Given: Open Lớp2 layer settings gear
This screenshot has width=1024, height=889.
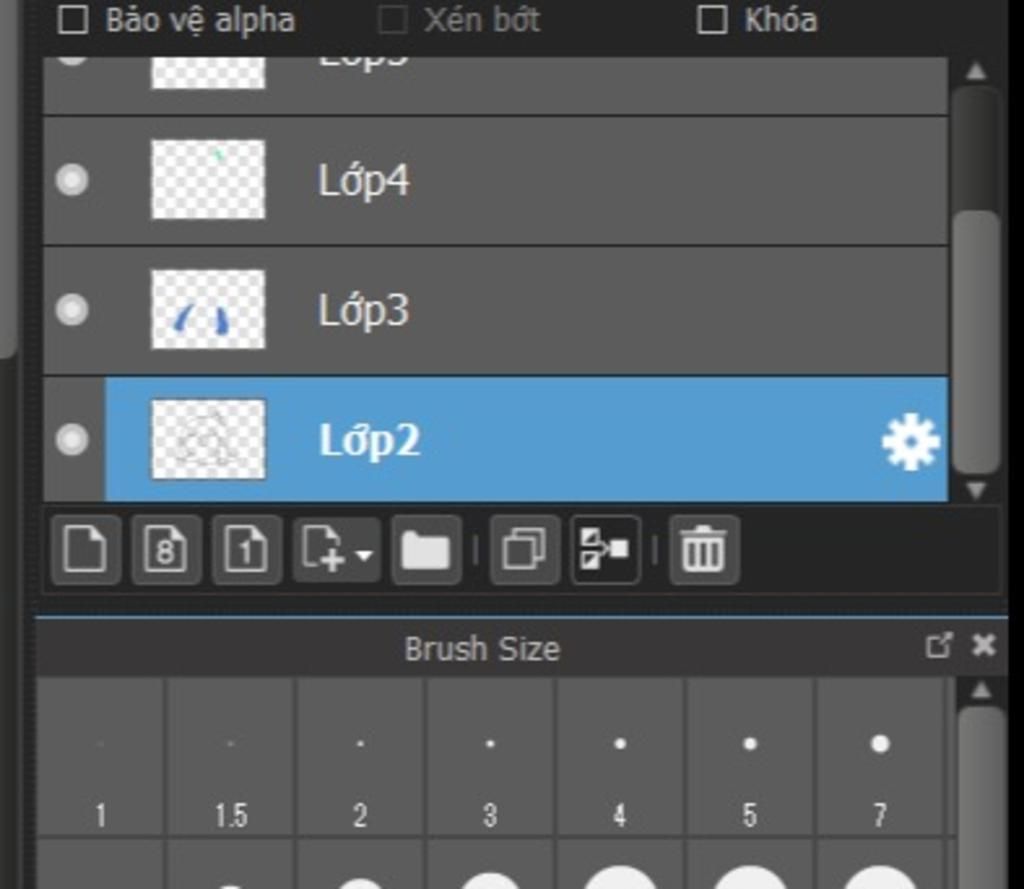Looking at the screenshot, I should [x=910, y=442].
